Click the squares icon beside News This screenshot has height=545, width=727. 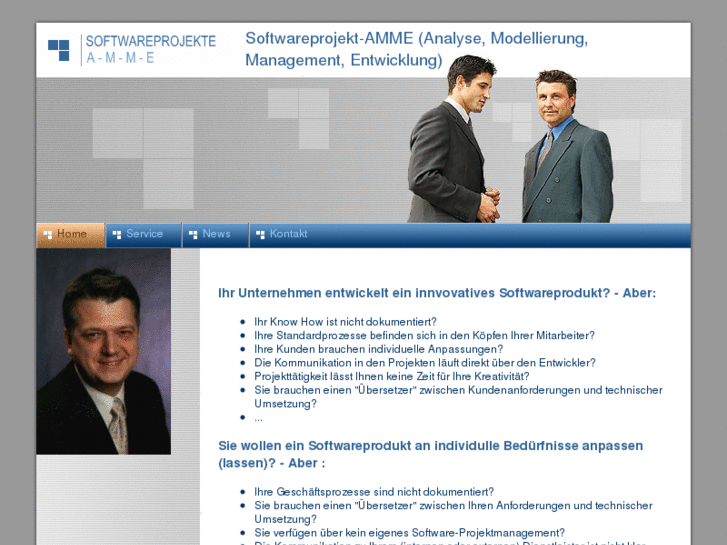click(193, 235)
